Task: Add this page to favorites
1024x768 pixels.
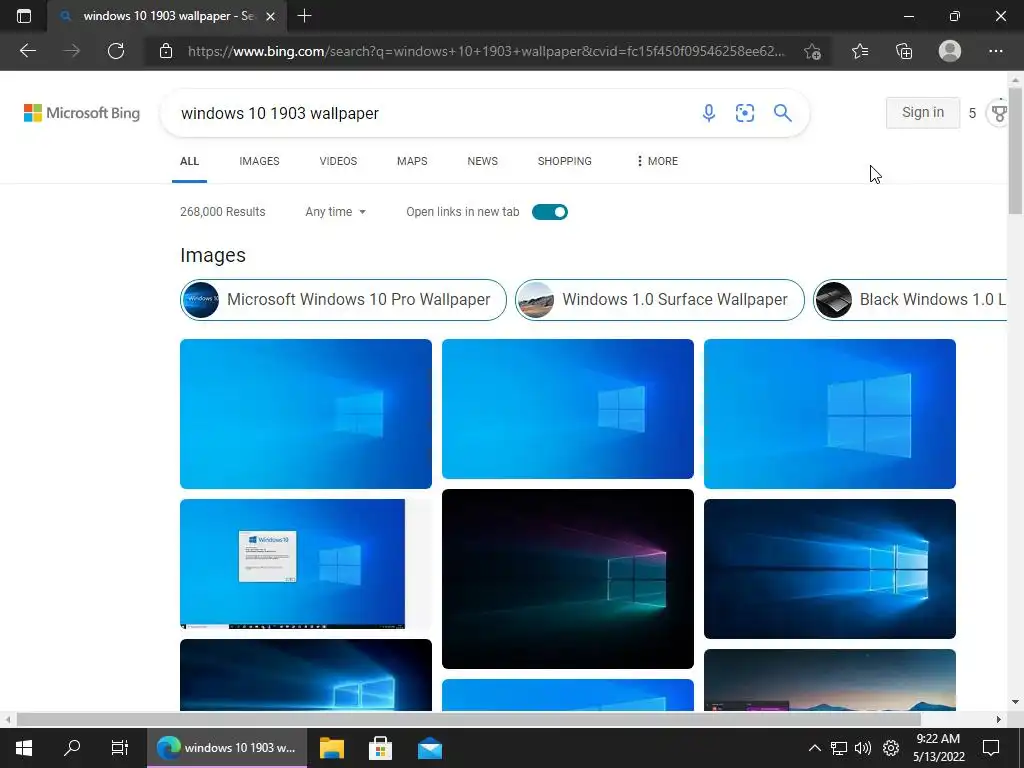Action: (812, 51)
